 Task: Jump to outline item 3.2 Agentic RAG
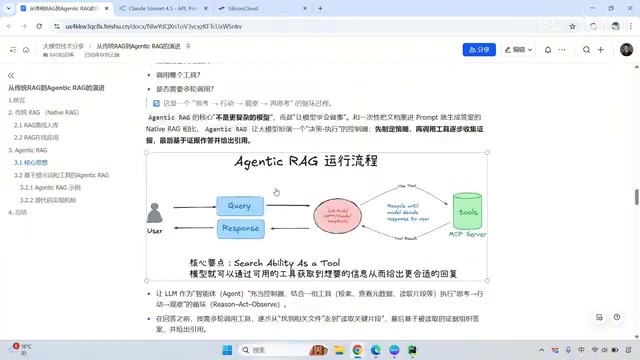[x=61, y=175]
